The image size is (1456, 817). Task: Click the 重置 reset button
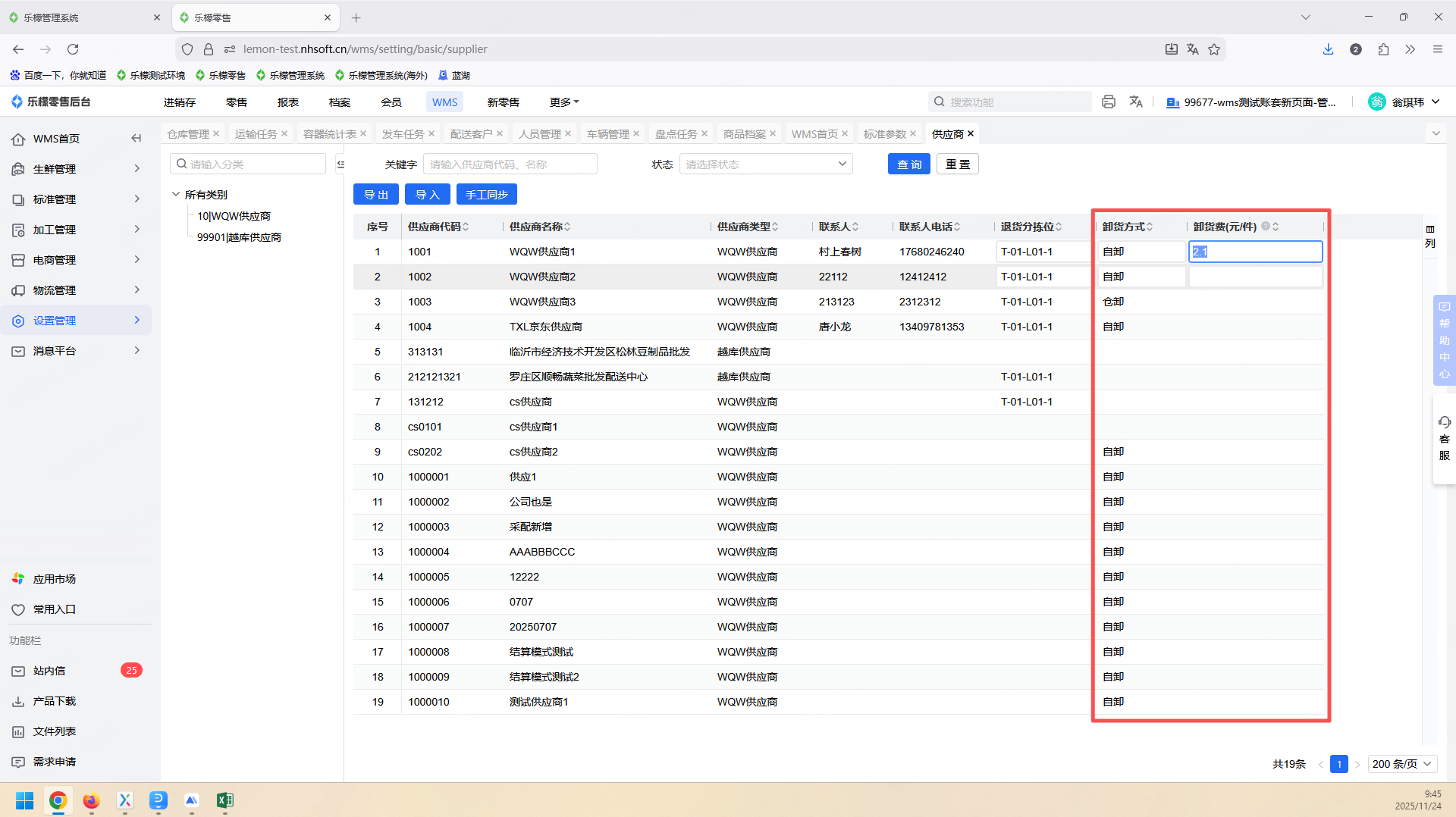tap(958, 164)
